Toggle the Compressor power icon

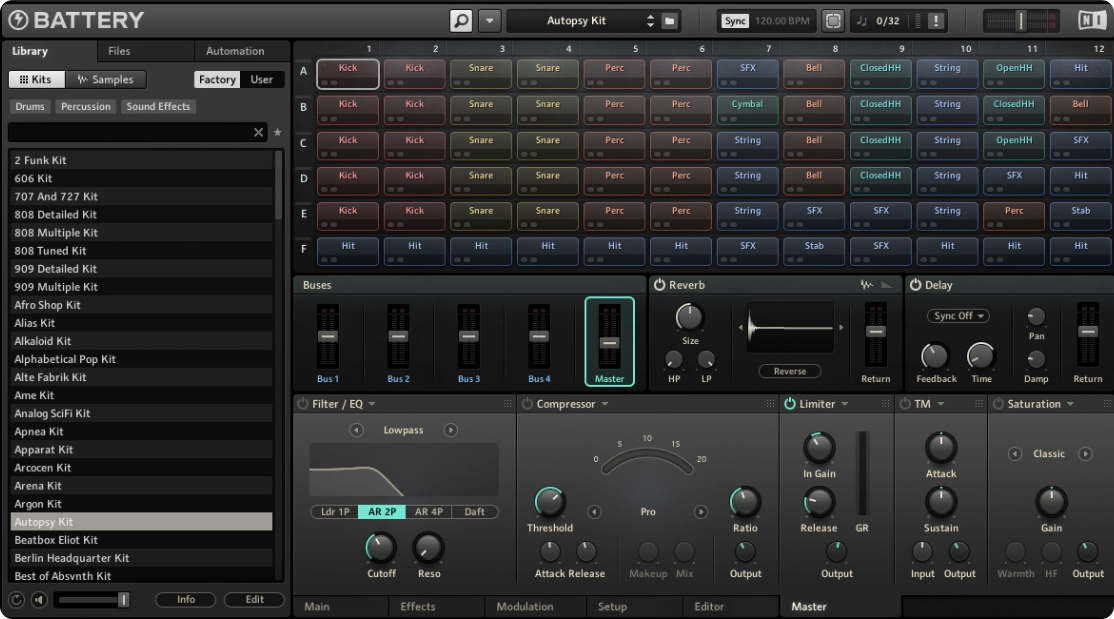(527, 404)
